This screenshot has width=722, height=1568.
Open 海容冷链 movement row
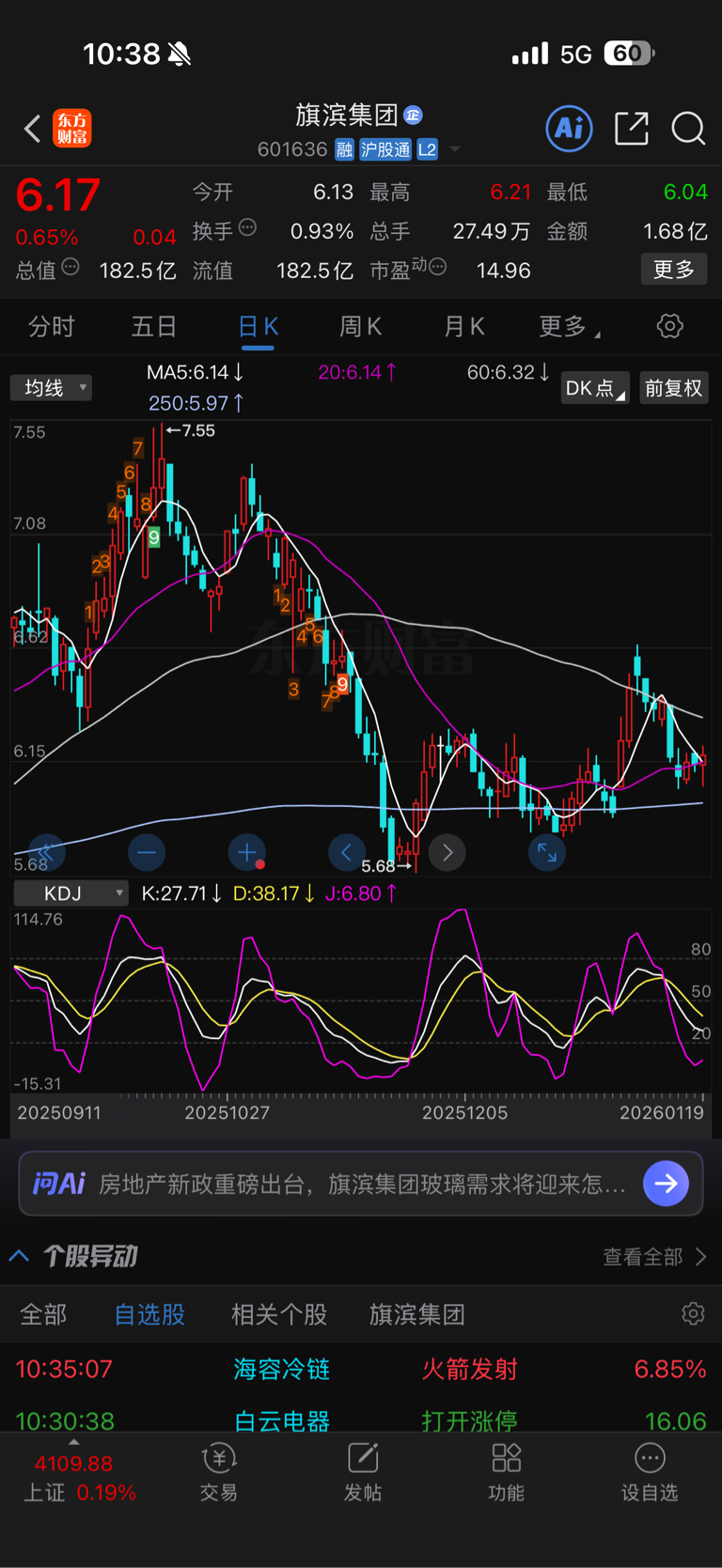tap(361, 1369)
